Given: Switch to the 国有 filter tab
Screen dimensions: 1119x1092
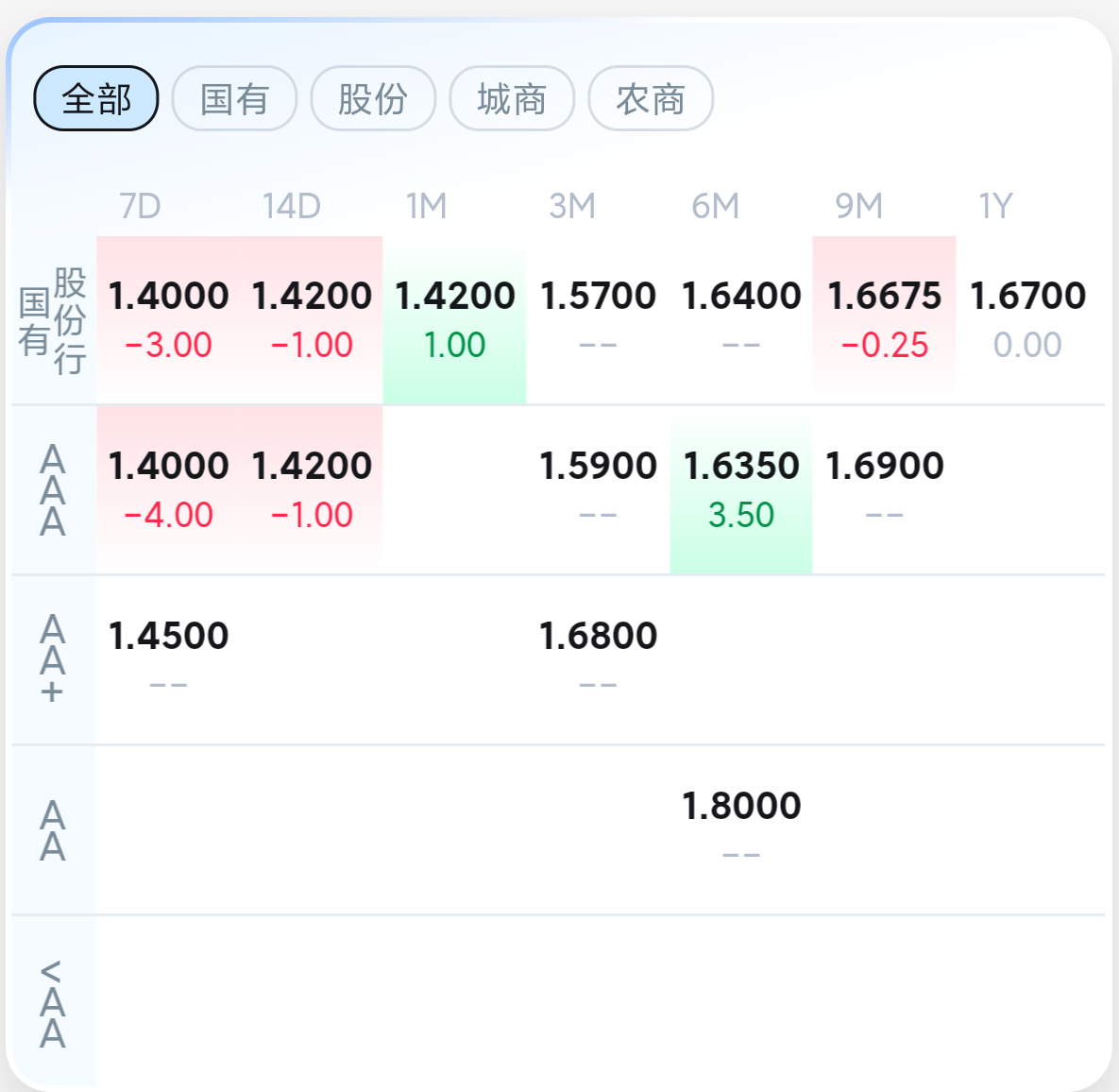Looking at the screenshot, I should [x=234, y=98].
